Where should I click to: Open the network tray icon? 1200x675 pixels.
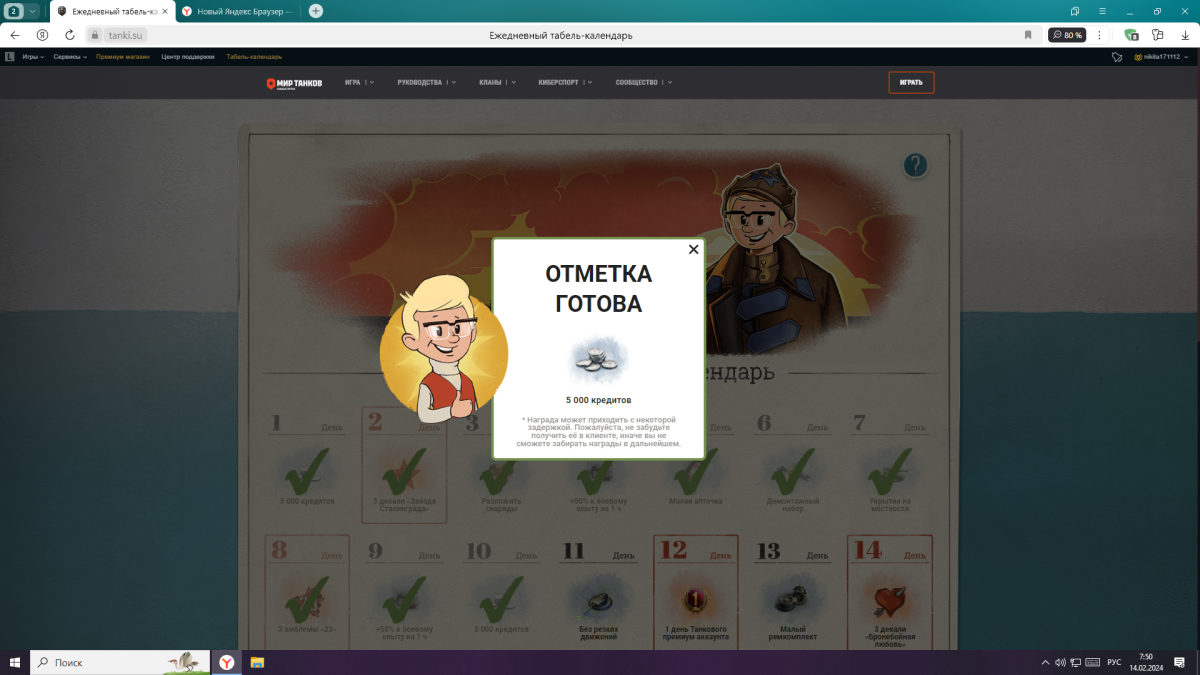click(x=1076, y=662)
